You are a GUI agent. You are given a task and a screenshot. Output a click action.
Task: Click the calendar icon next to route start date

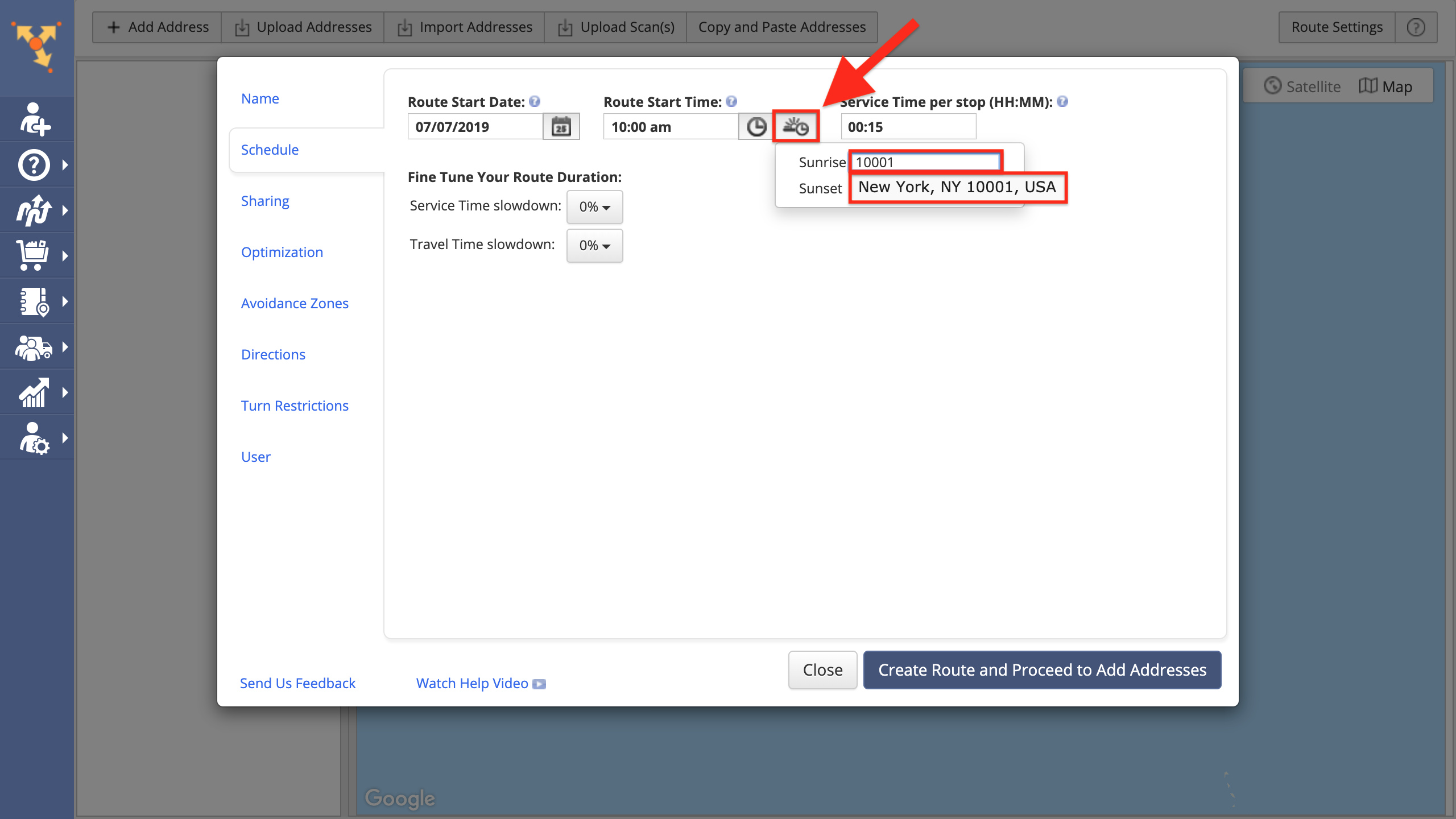(x=560, y=126)
